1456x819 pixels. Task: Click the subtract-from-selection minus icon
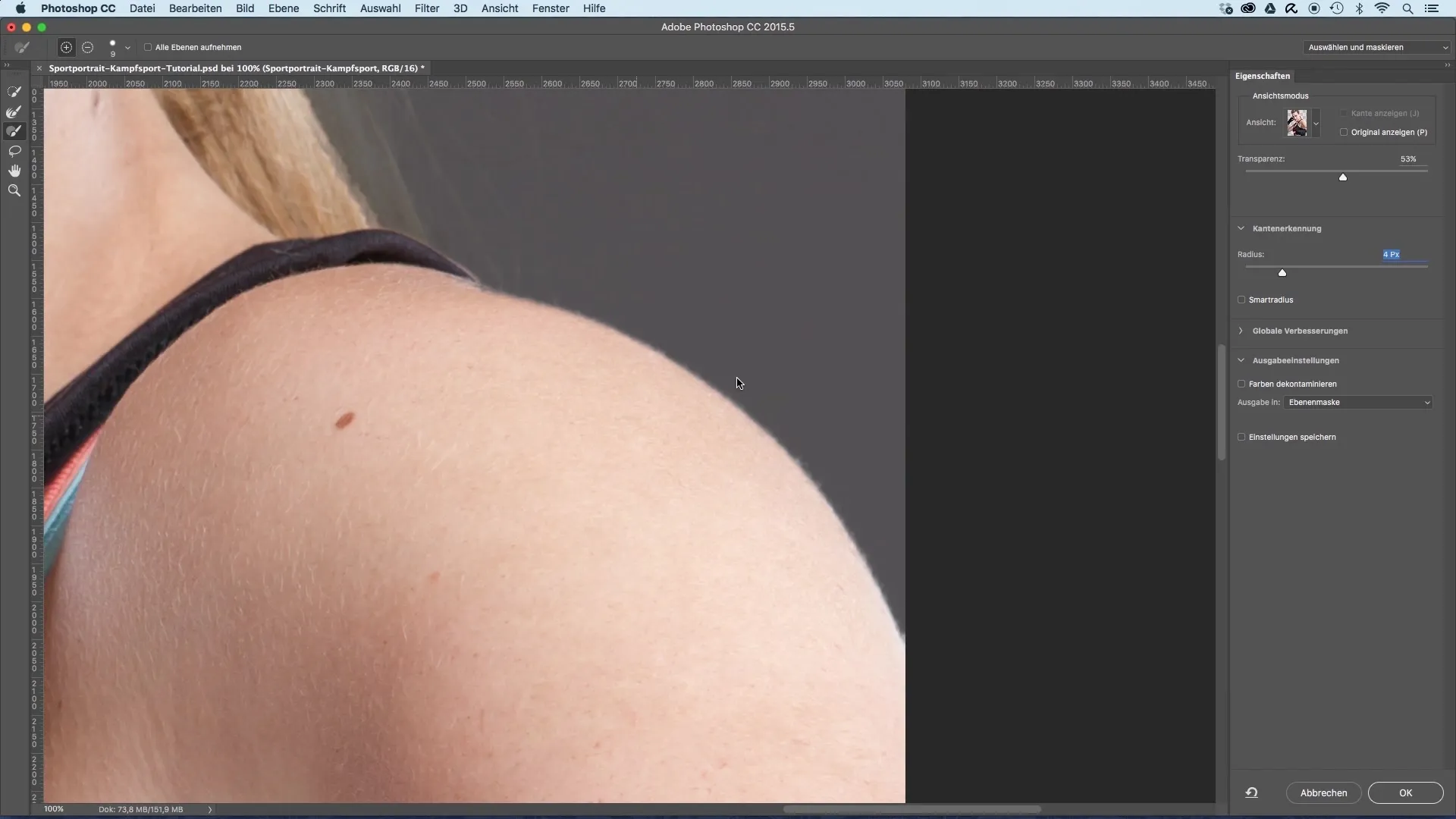pyautogui.click(x=88, y=47)
